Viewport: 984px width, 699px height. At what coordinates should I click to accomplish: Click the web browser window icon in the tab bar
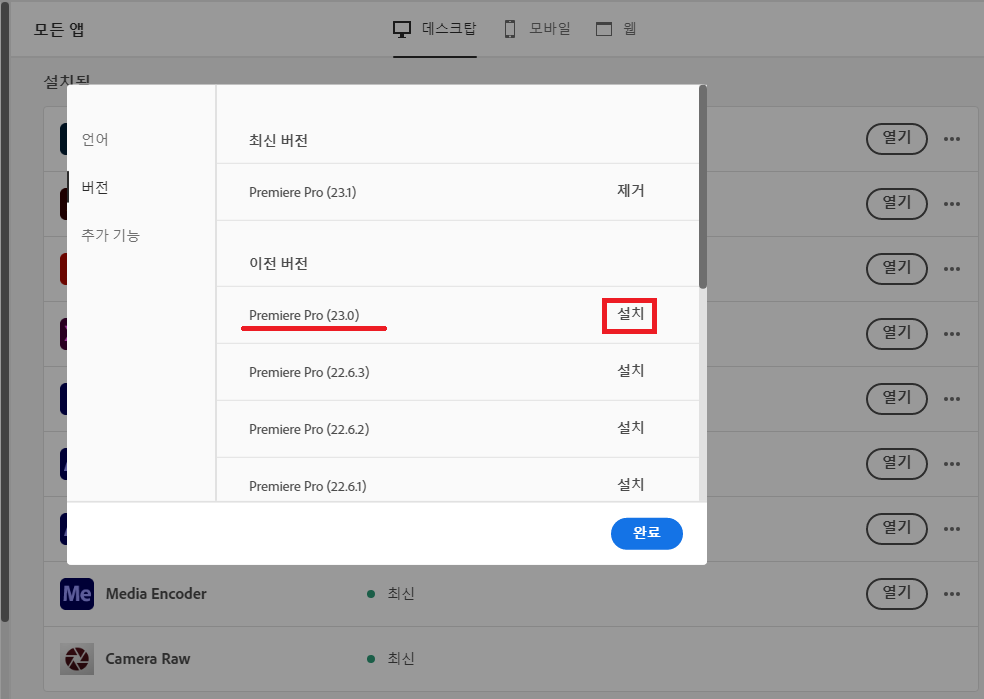coord(604,29)
